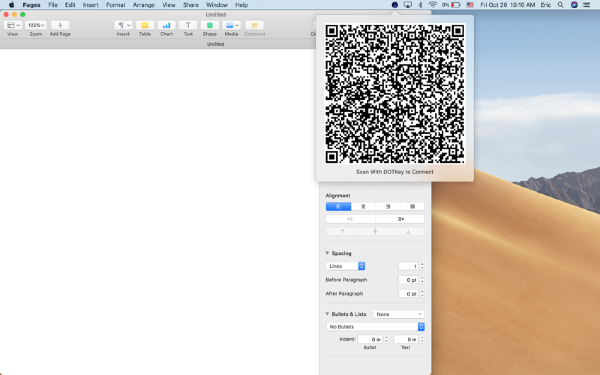Image resolution: width=600 pixels, height=375 pixels.
Task: Click the Before Paragraph stepper
Action: [x=422, y=280]
